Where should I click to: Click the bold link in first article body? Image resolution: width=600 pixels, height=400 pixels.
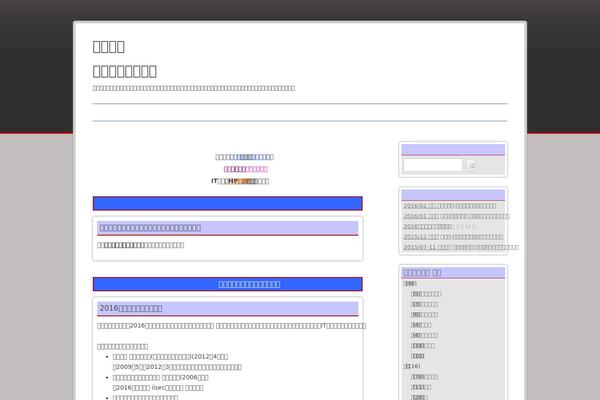[124, 245]
